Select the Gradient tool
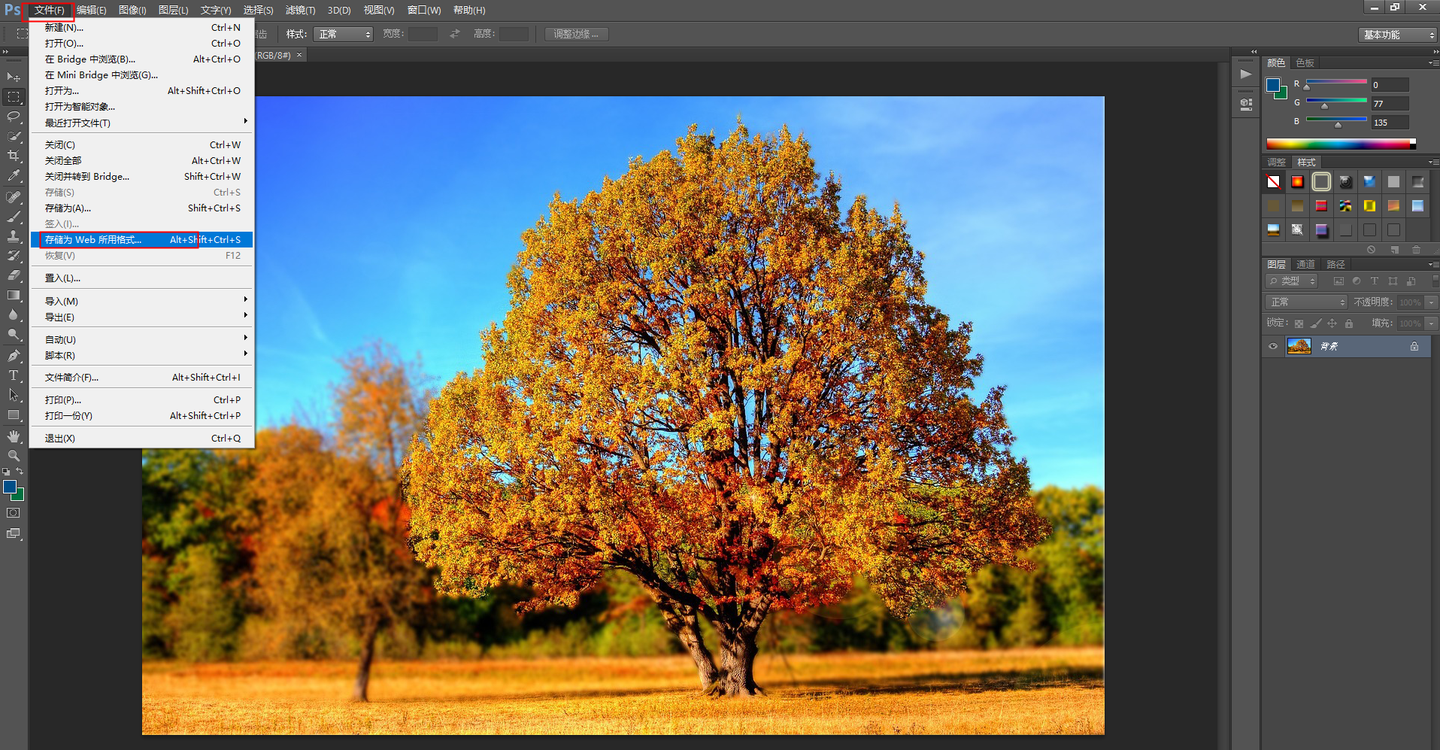Screen dimensions: 1440x750 [14, 295]
